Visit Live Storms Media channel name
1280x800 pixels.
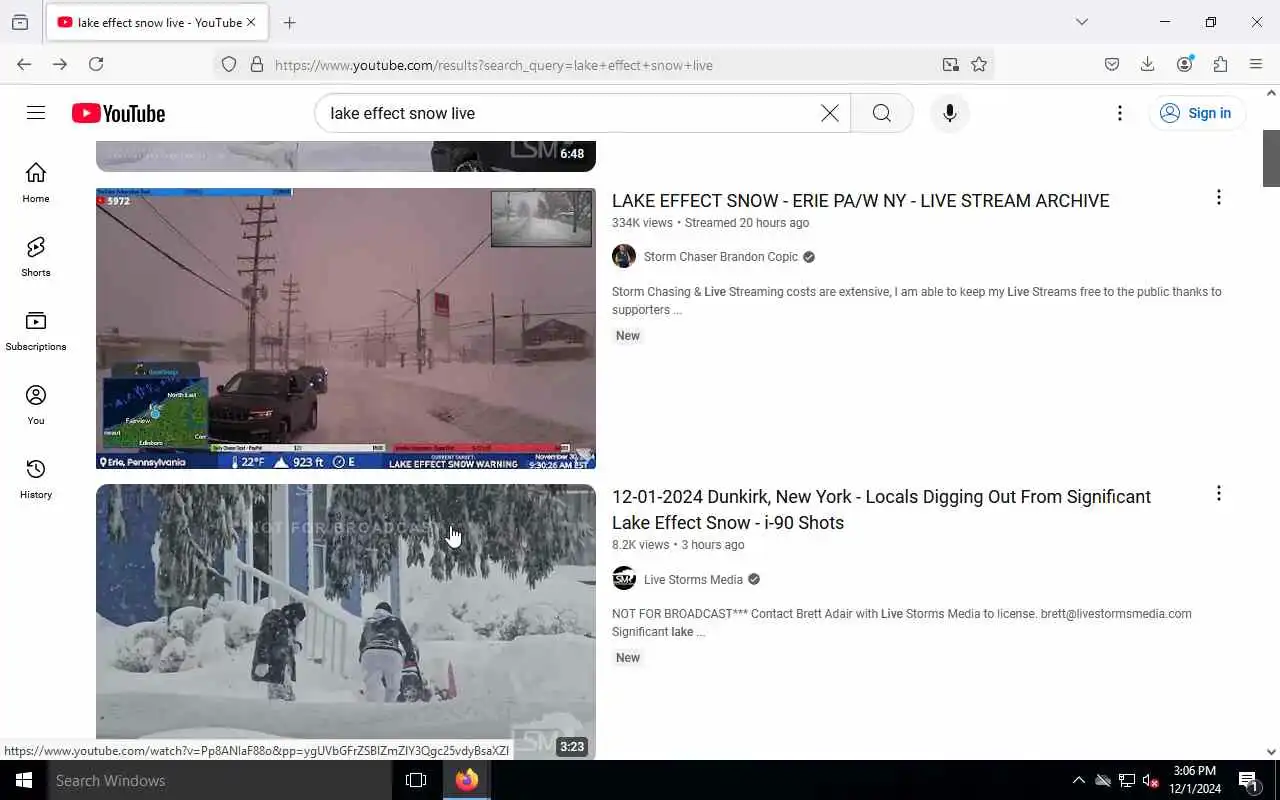click(x=693, y=579)
